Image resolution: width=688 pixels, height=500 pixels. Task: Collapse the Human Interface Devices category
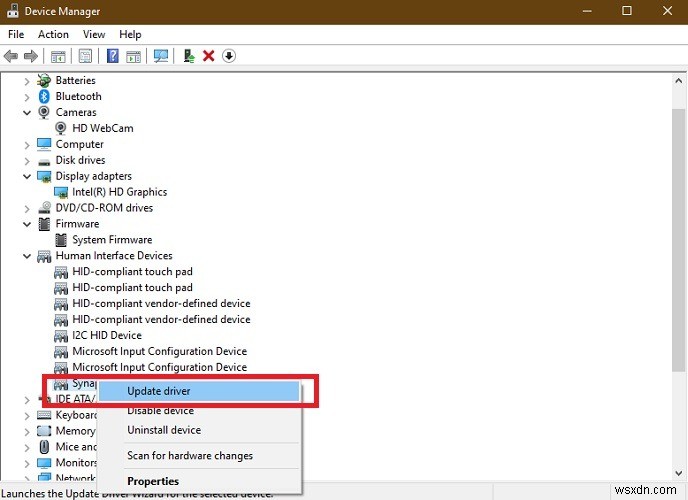(x=27, y=256)
